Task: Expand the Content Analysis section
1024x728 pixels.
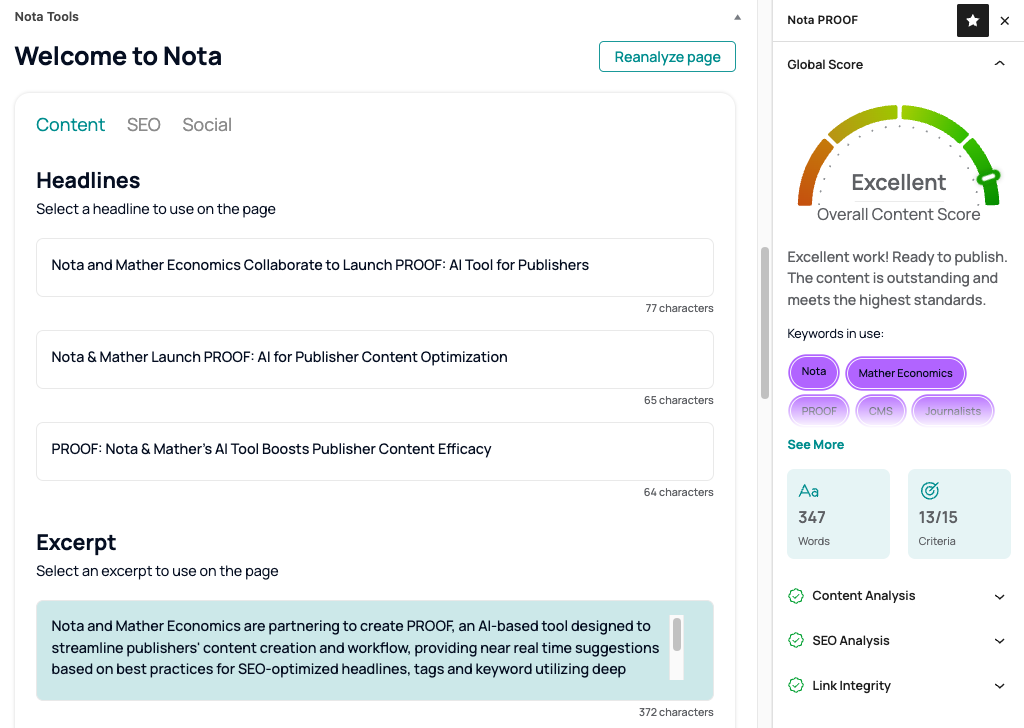Action: [999, 597]
